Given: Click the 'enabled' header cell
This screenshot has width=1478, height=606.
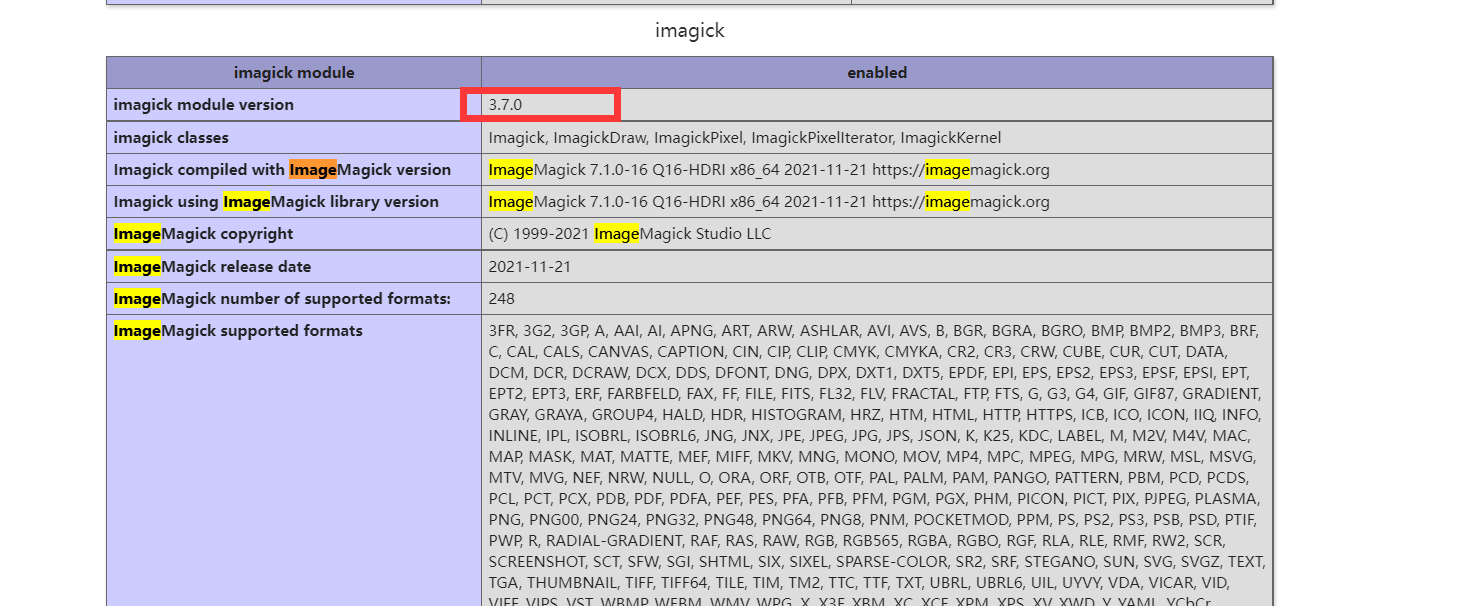Looking at the screenshot, I should pos(877,73).
